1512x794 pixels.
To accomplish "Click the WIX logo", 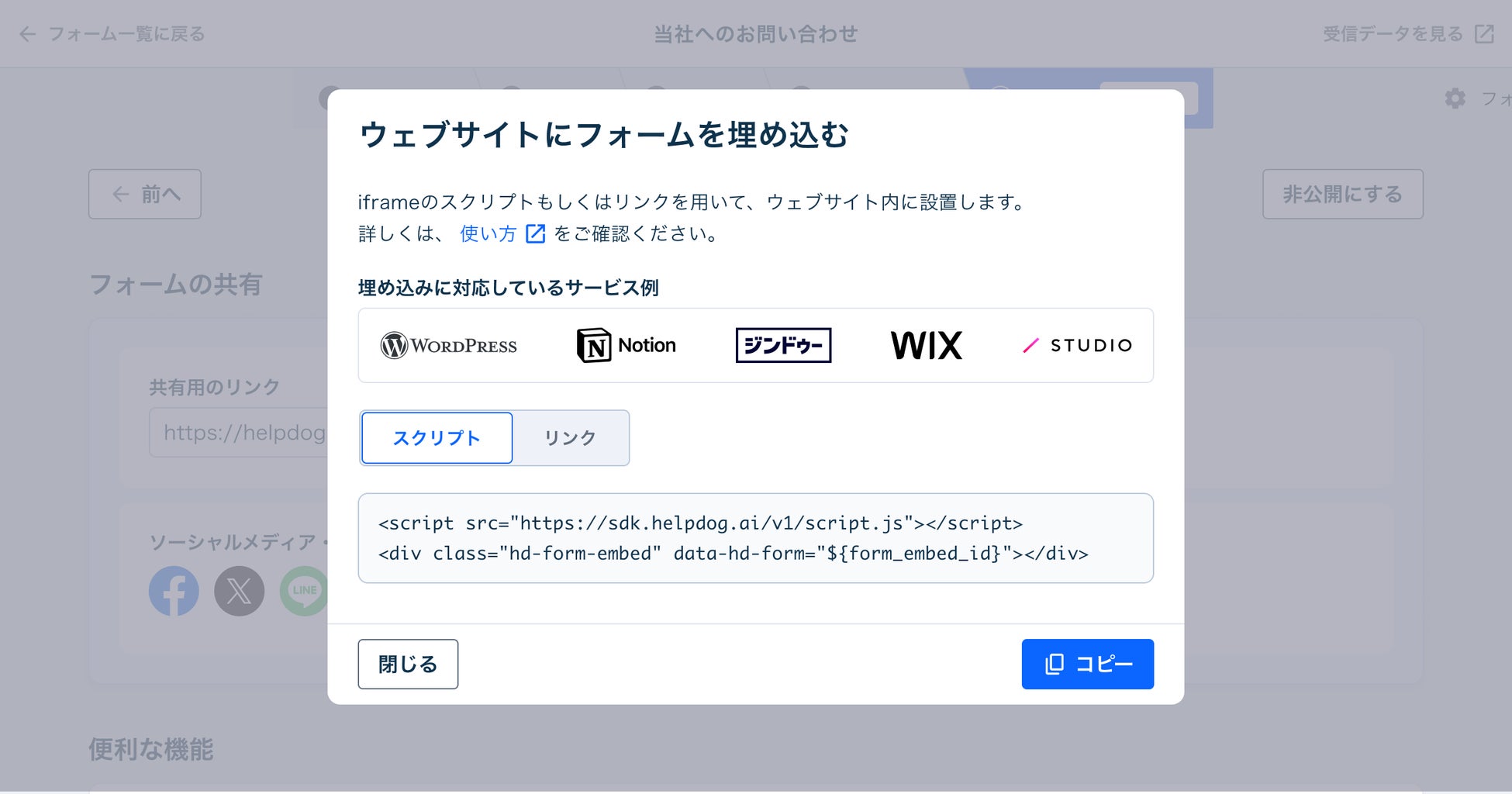I will coord(927,345).
